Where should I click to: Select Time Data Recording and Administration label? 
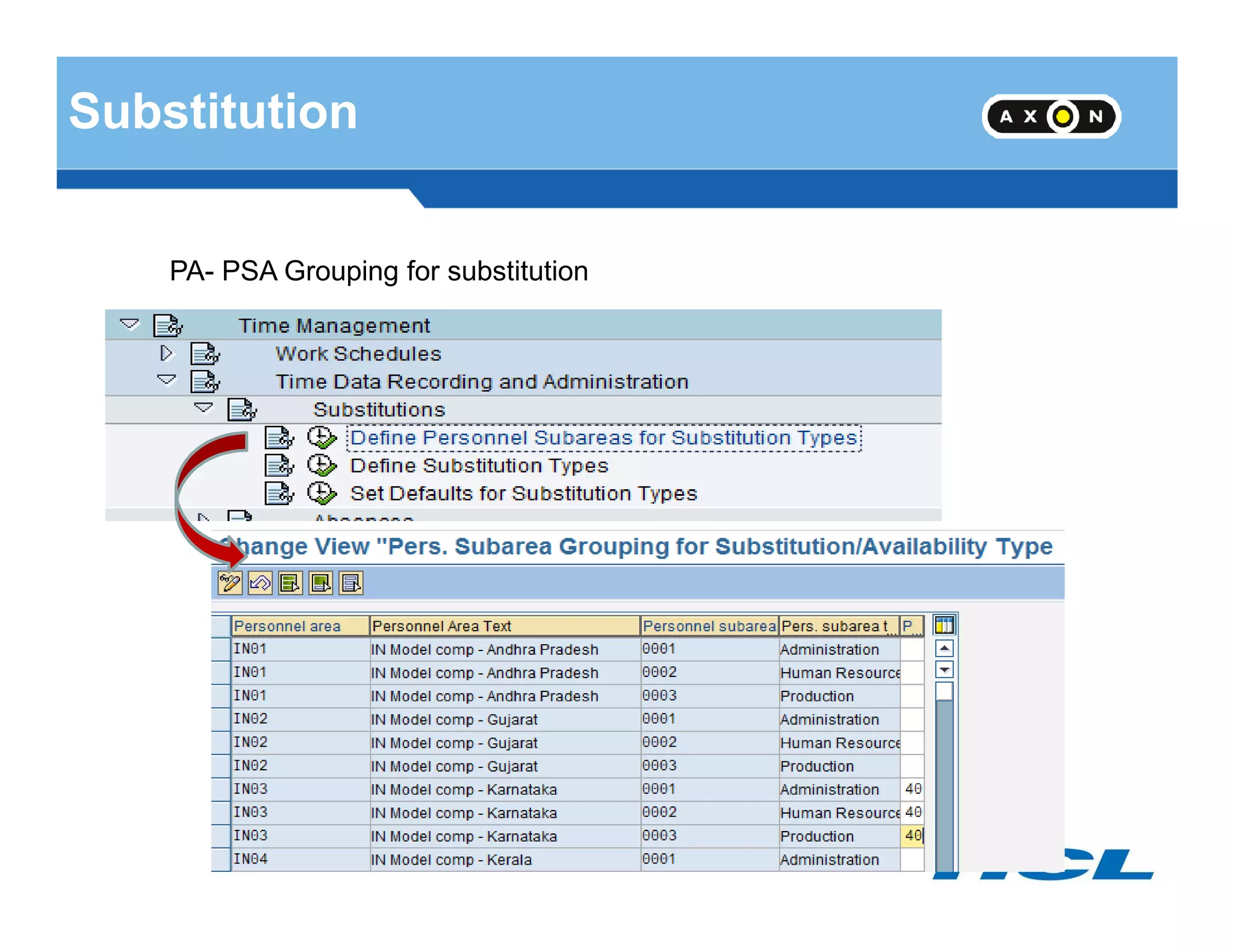pos(482,382)
